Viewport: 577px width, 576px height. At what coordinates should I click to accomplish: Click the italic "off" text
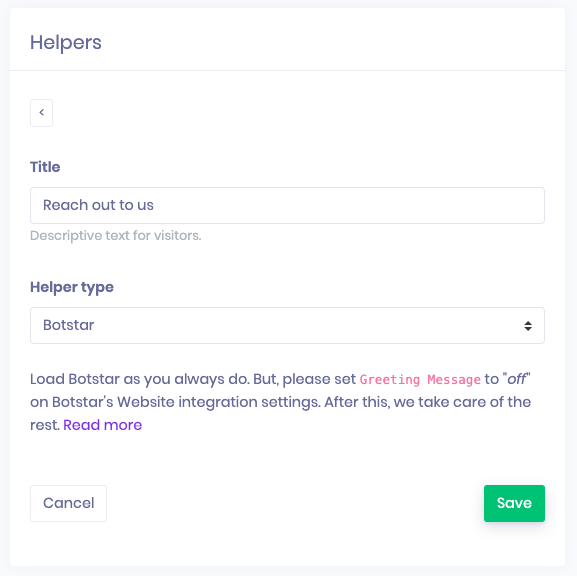(516, 379)
